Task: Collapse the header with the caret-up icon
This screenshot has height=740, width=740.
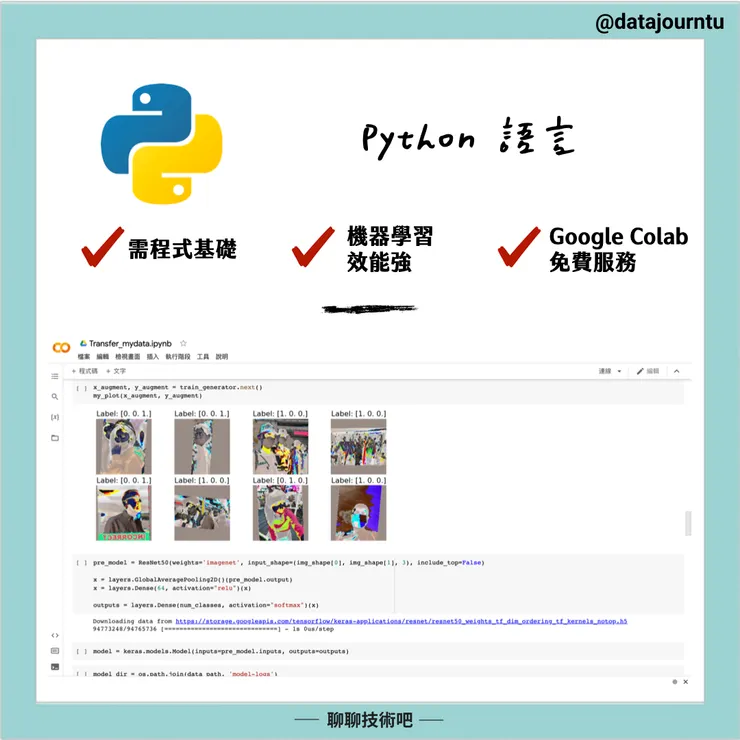Action: [676, 371]
